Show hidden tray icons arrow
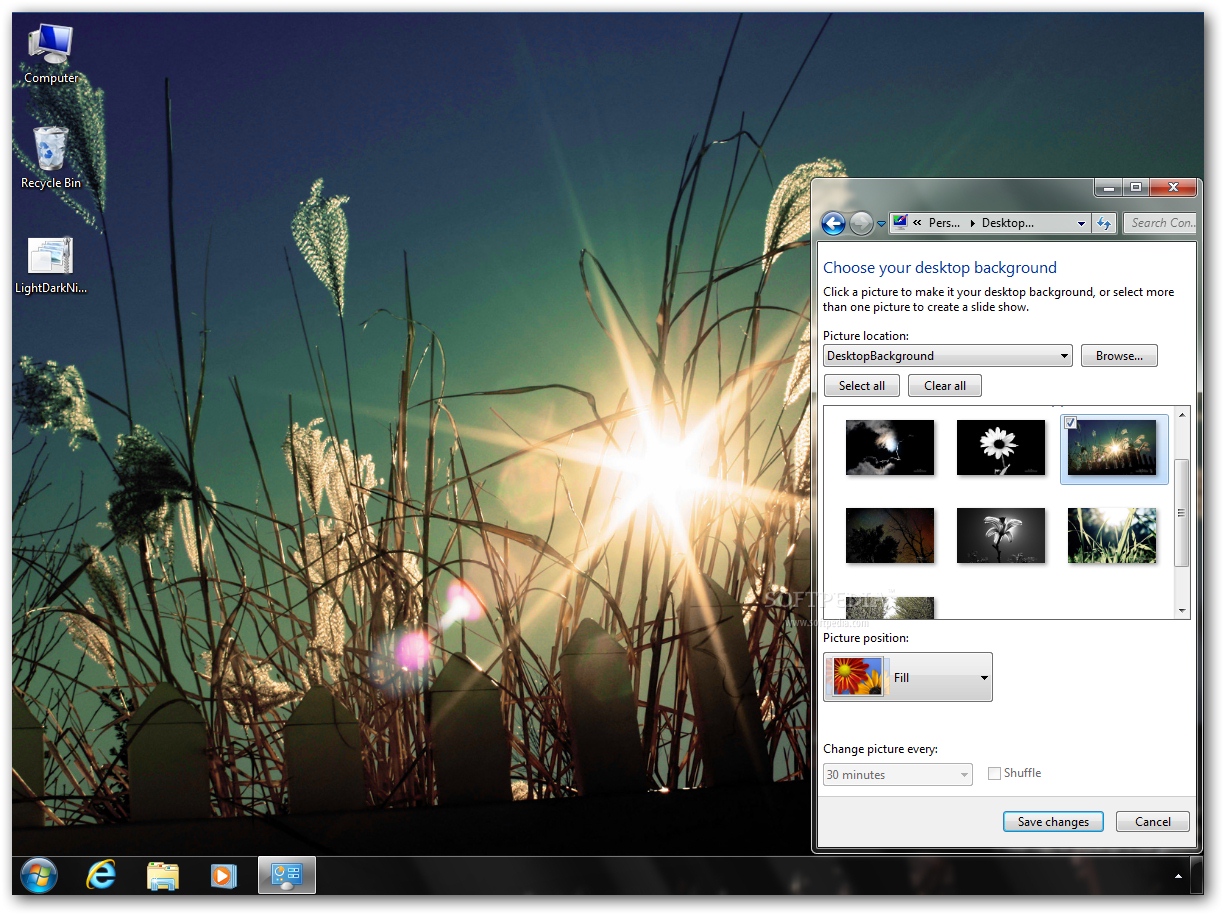The width and height of the screenshot is (1224, 915). [1178, 876]
